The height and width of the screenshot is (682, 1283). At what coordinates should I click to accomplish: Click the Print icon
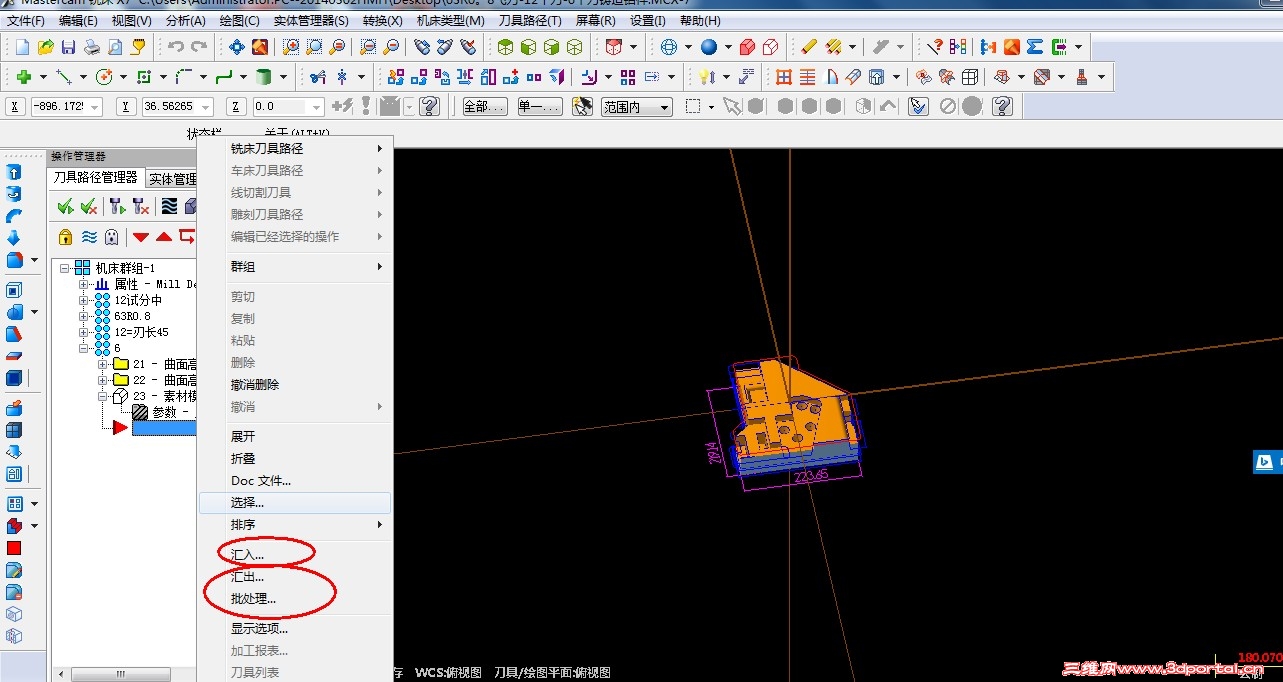click(92, 46)
